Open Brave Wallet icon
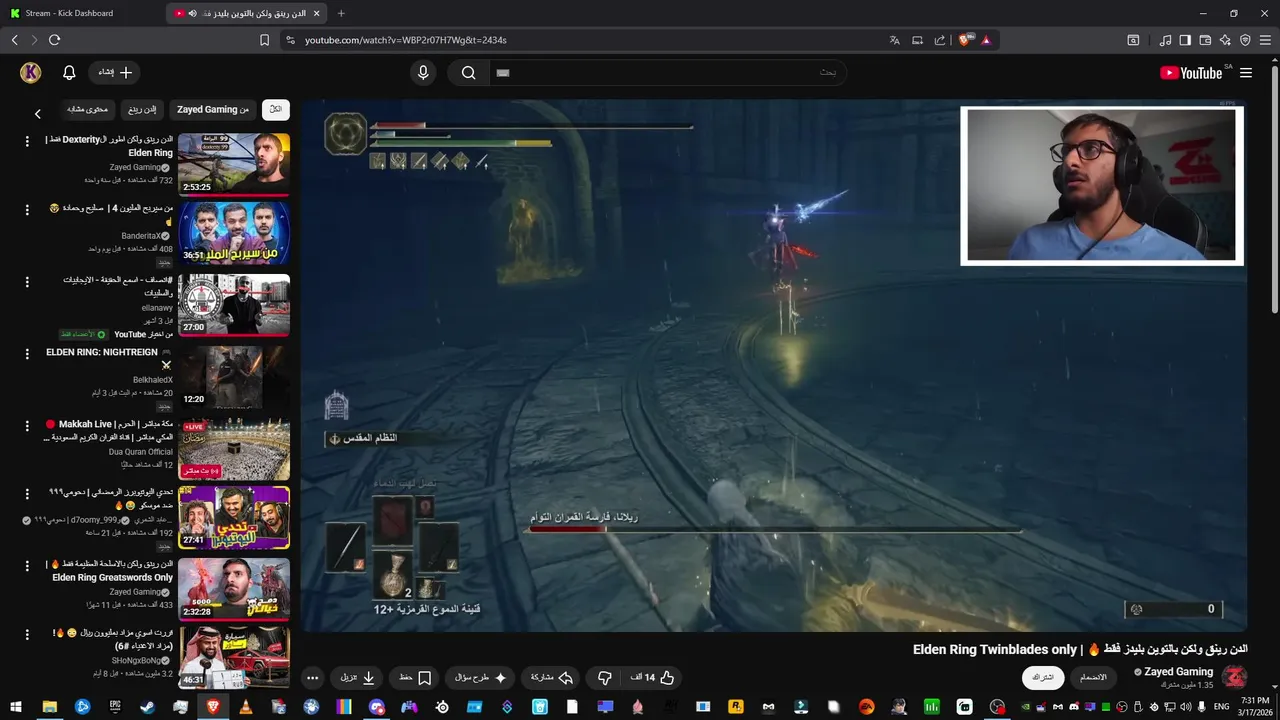Viewport: 1280px width, 720px height. tap(1205, 40)
